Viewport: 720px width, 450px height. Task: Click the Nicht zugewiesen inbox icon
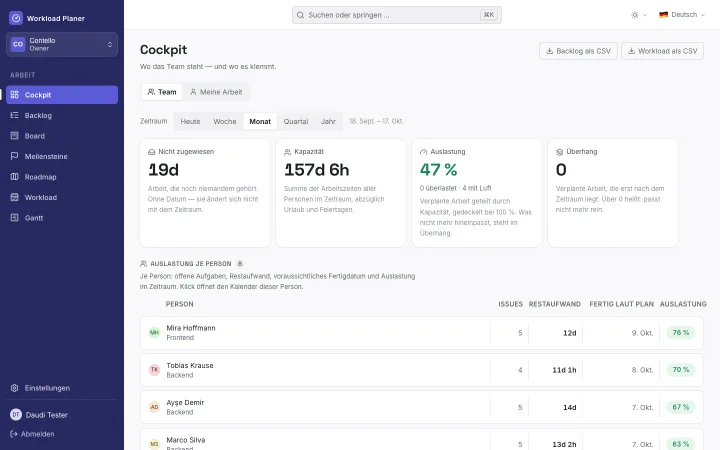click(152, 152)
